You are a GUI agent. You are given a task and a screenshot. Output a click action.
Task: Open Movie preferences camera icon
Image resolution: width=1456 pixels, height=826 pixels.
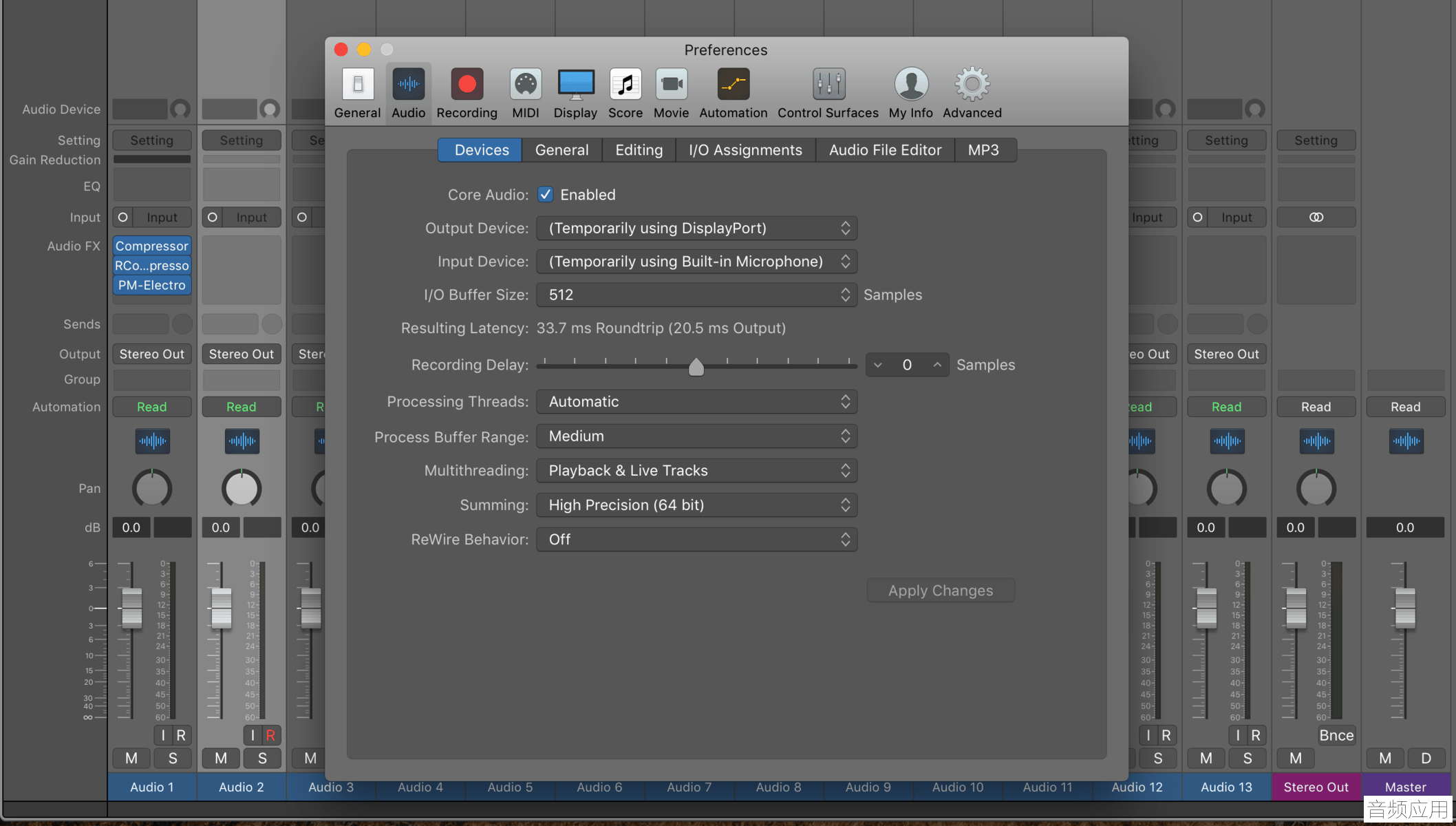pos(672,85)
